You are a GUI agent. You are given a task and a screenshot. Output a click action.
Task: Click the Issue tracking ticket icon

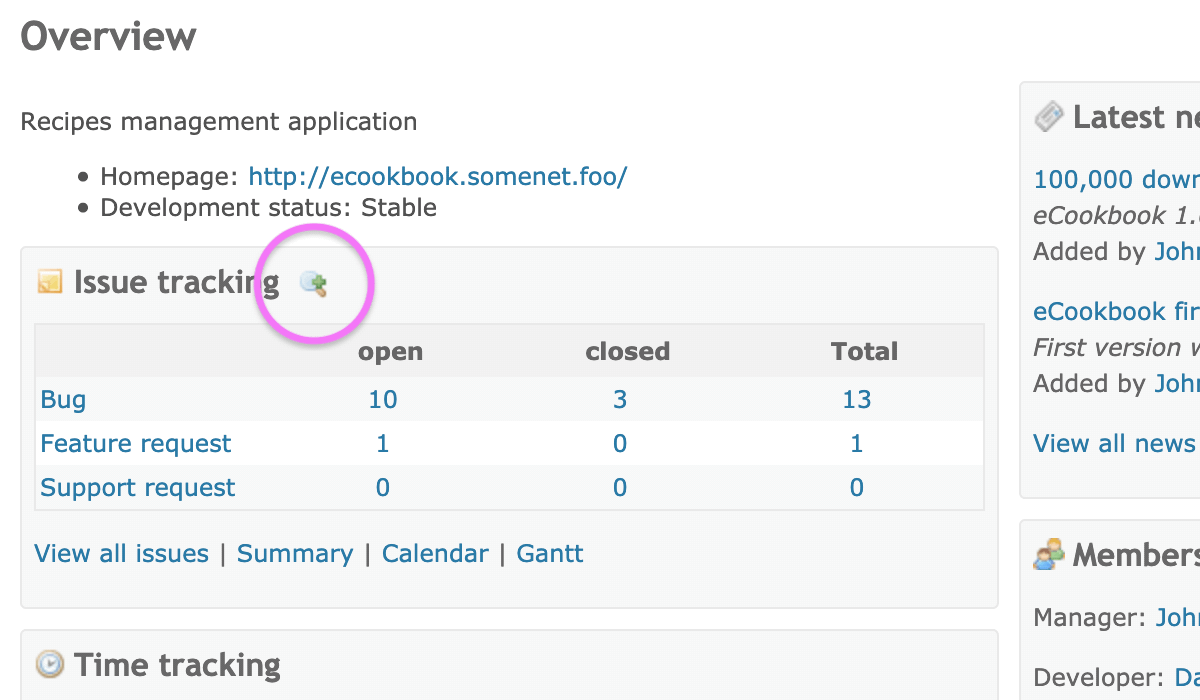pos(49,283)
